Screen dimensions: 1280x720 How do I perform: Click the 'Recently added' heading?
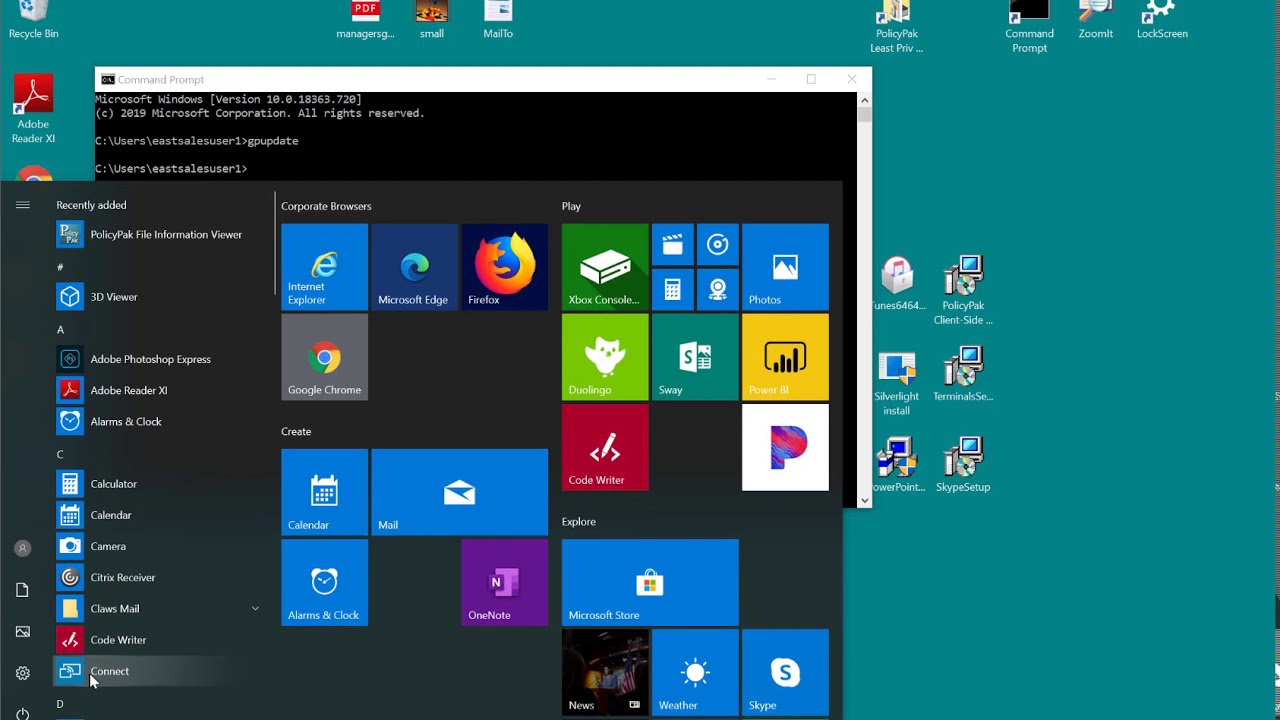(91, 205)
